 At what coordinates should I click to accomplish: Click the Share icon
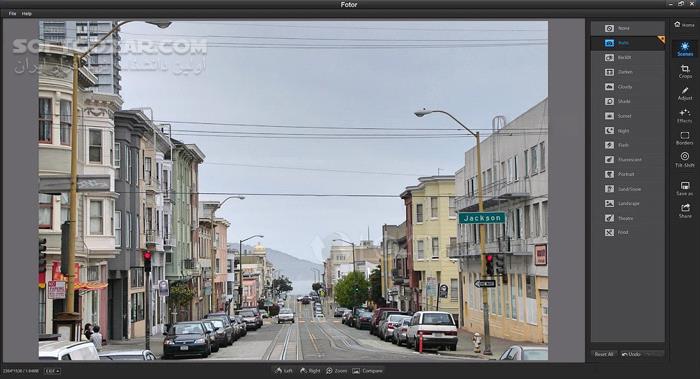click(685, 211)
